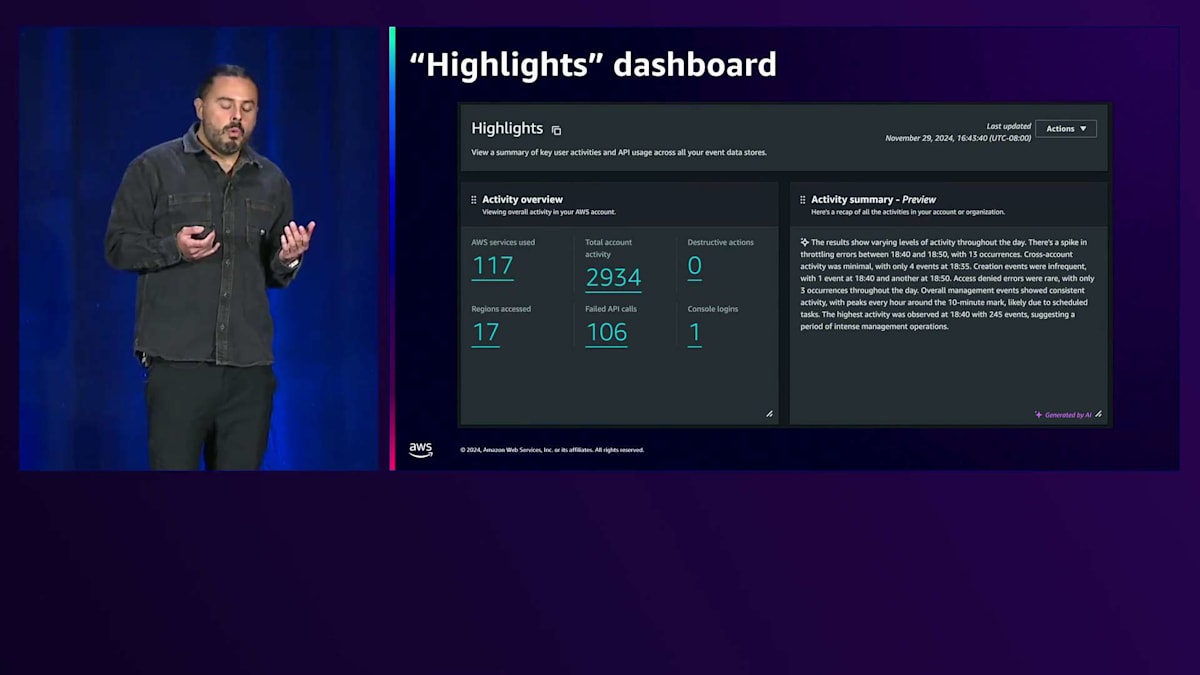The height and width of the screenshot is (675, 1200).
Task: Grab the Activity overview drag handle icon
Action: [474, 200]
